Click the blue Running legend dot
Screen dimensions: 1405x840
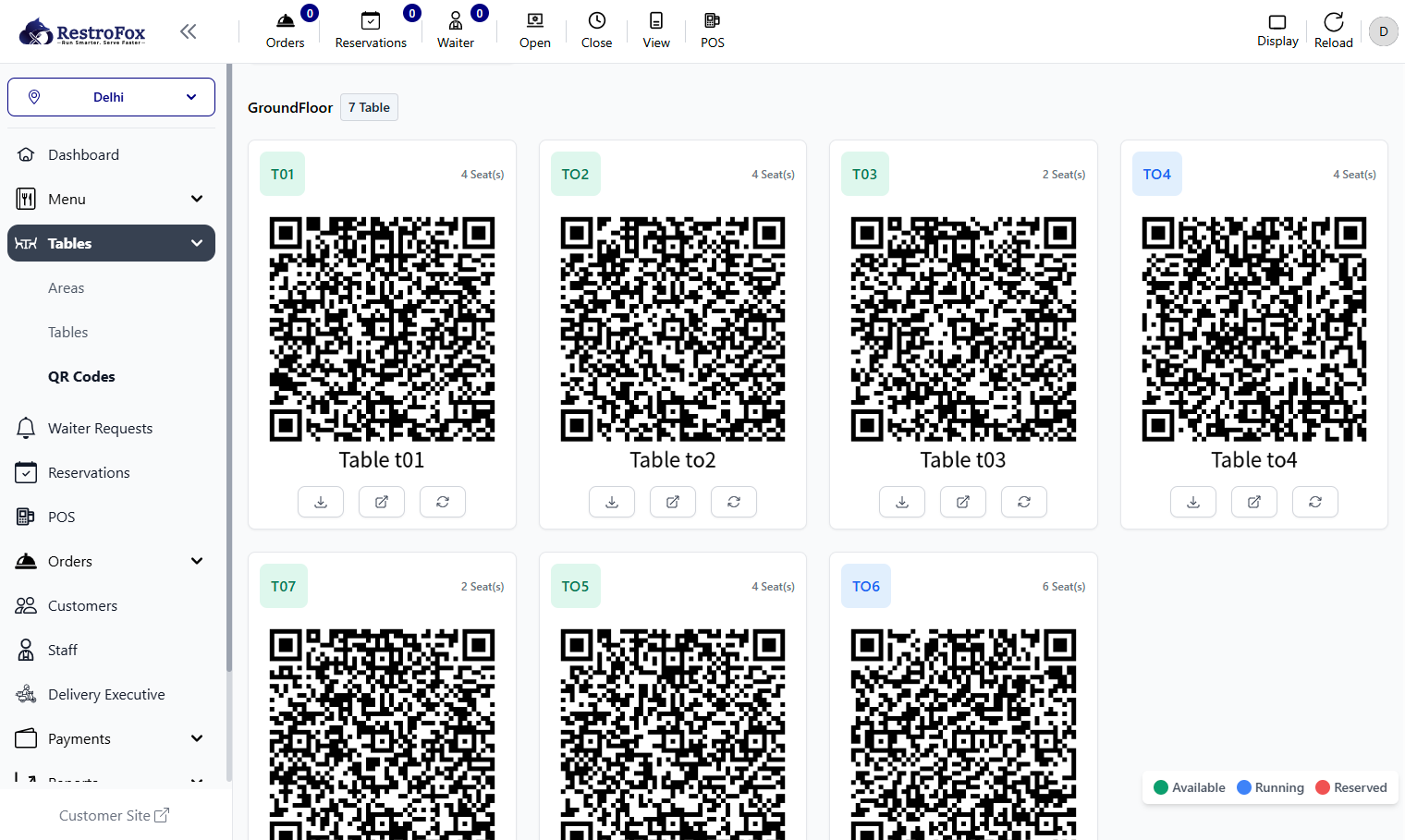coord(1244,787)
